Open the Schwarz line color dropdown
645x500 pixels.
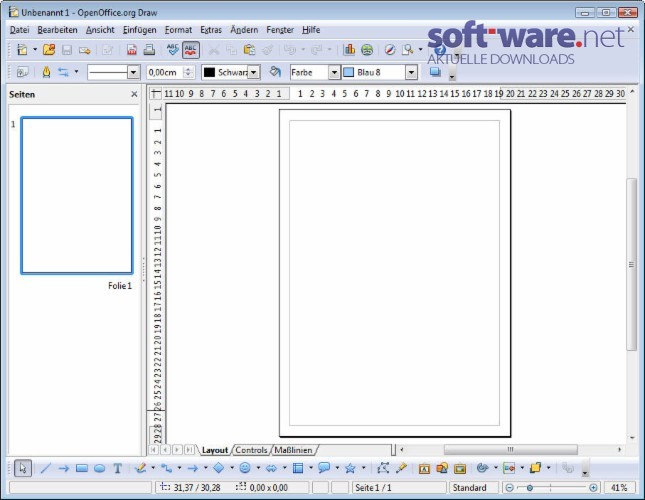[x=254, y=72]
